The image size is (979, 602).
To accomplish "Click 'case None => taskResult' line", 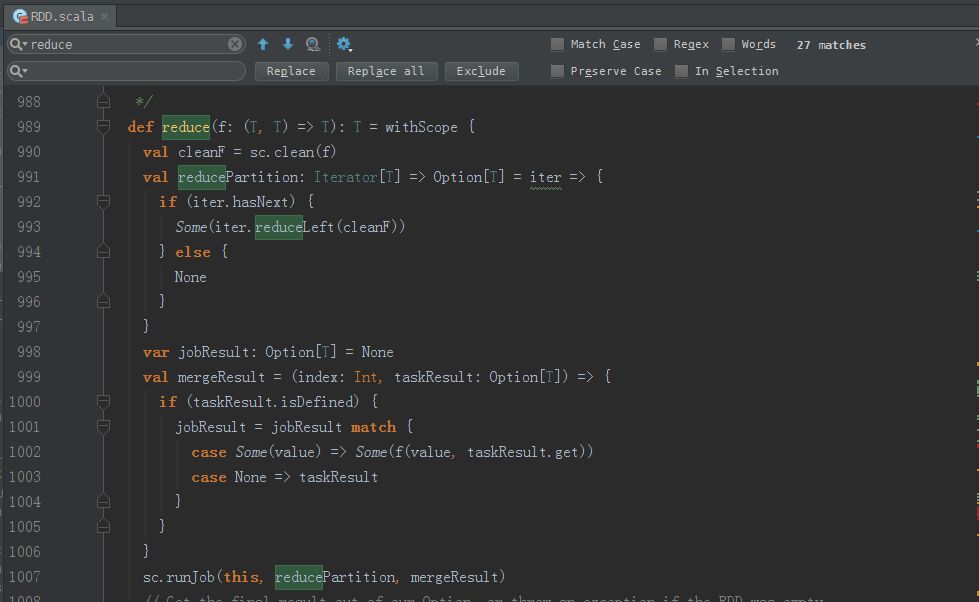I will click(285, 476).
